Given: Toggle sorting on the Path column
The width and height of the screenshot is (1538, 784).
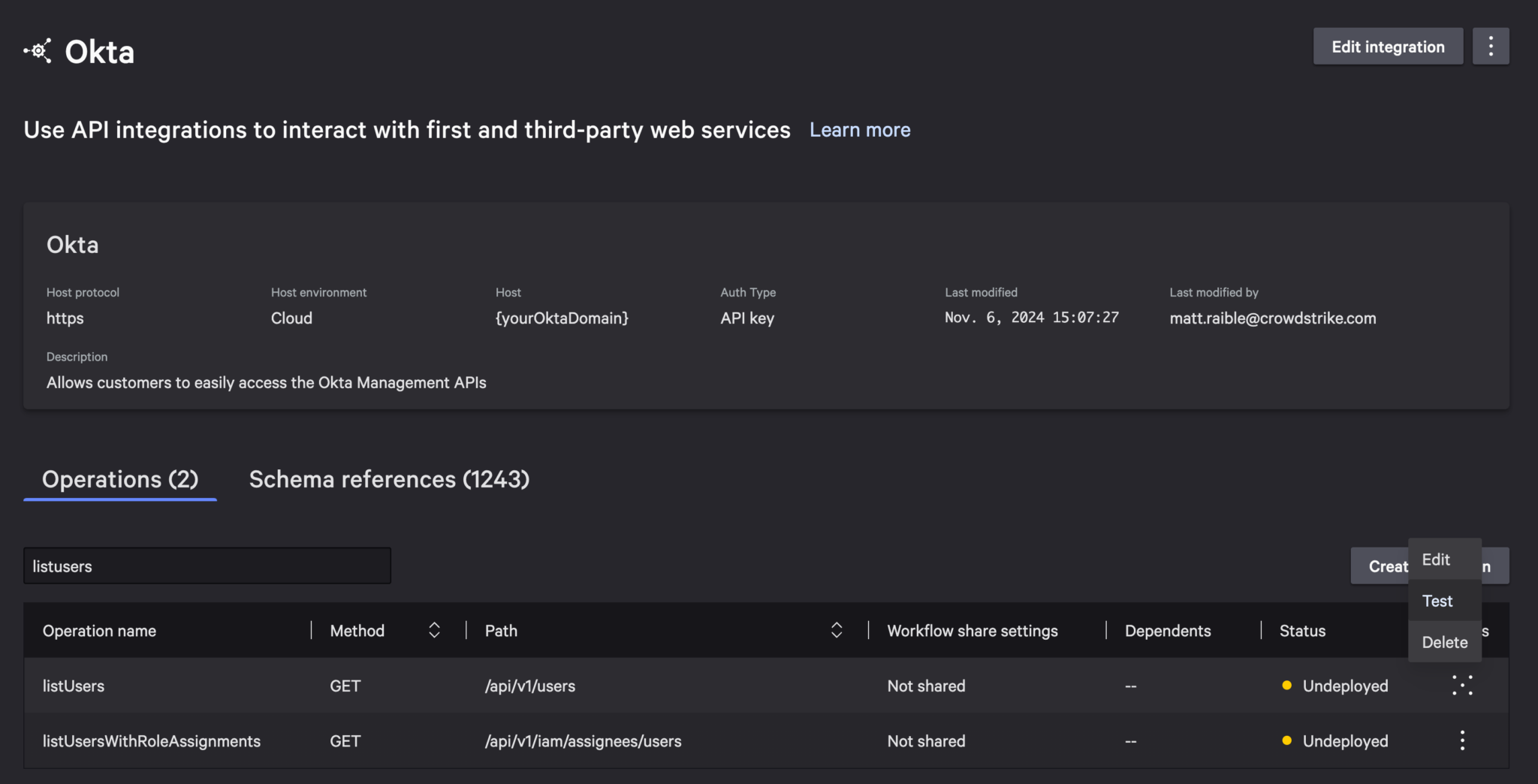Looking at the screenshot, I should tap(836, 631).
